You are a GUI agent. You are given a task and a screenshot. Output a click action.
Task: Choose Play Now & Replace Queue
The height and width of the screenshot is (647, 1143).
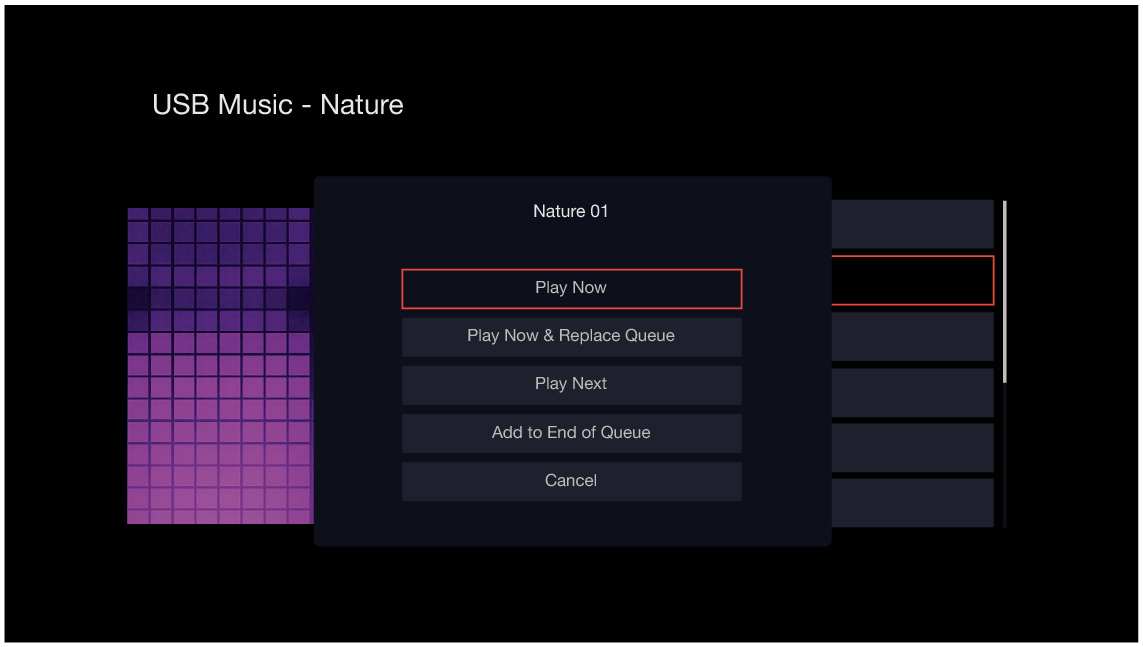pyautogui.click(x=571, y=336)
